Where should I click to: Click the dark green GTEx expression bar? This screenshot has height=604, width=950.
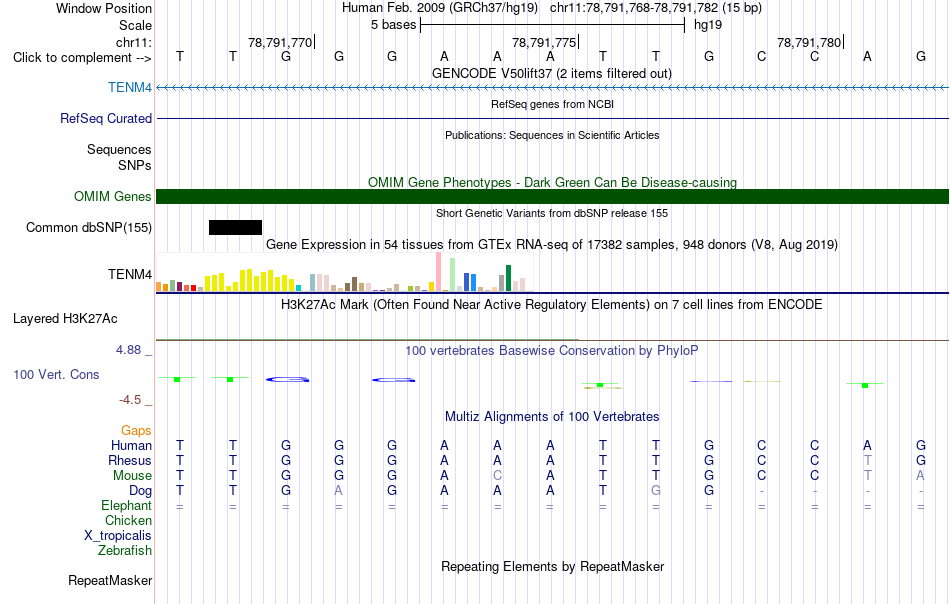[509, 278]
